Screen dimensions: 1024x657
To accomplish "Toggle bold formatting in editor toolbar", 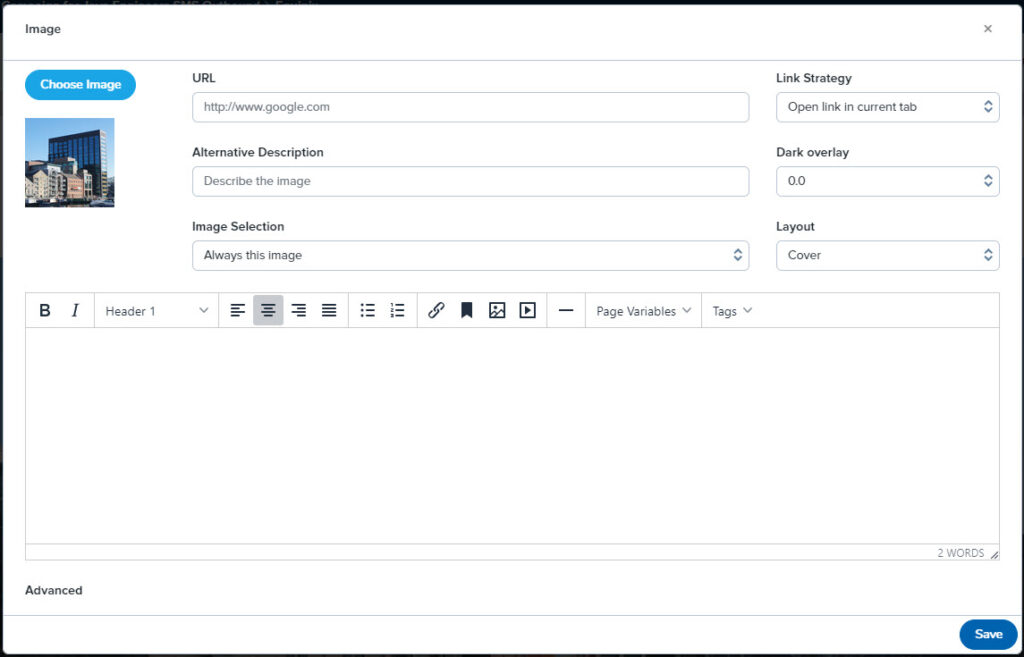I will pyautogui.click(x=45, y=311).
